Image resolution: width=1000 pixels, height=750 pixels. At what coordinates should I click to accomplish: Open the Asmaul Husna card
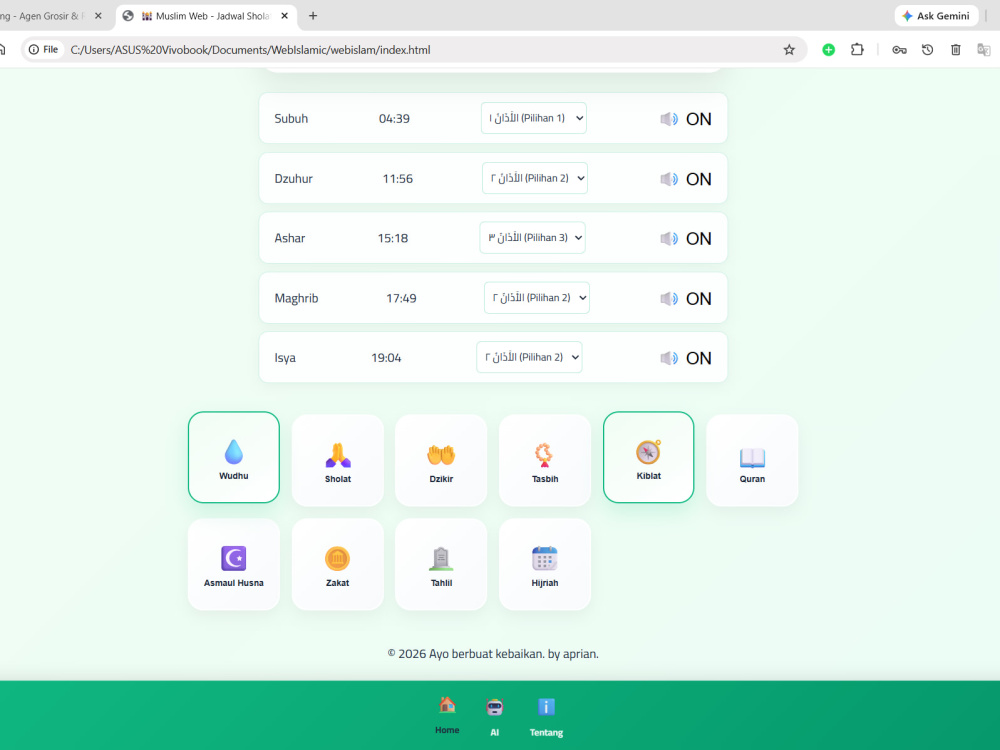click(233, 564)
